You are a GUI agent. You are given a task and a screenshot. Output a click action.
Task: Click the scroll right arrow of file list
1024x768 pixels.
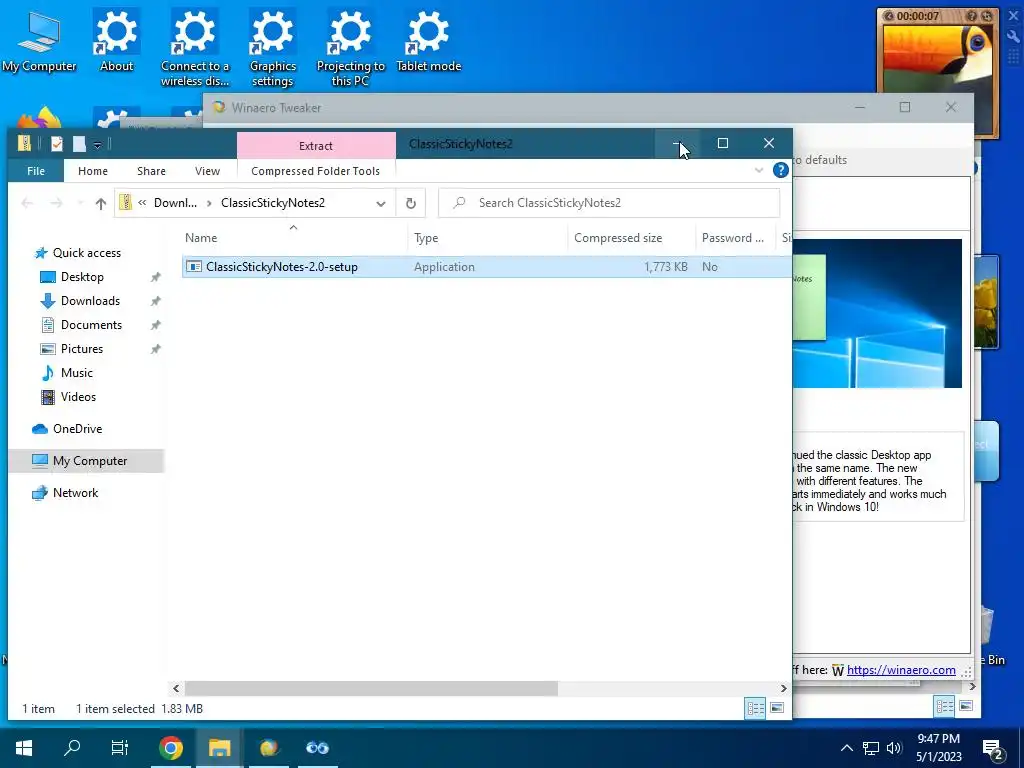point(784,688)
